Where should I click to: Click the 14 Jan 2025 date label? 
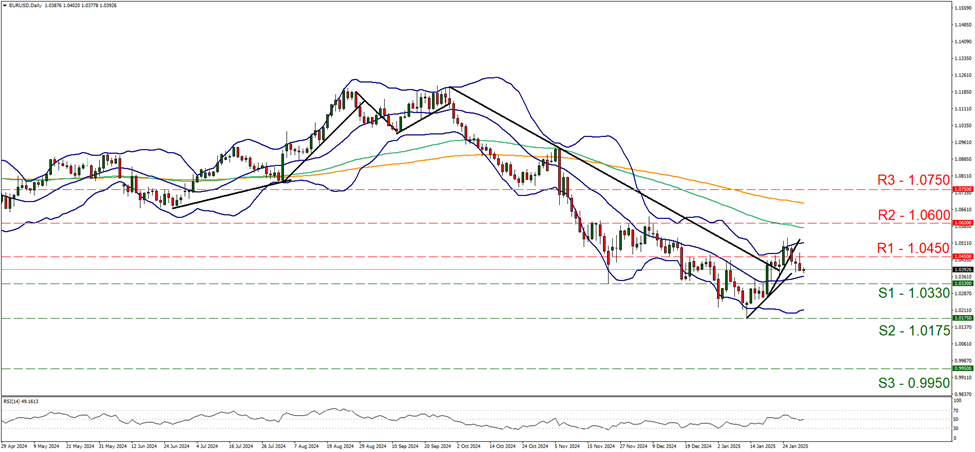pyautogui.click(x=762, y=446)
